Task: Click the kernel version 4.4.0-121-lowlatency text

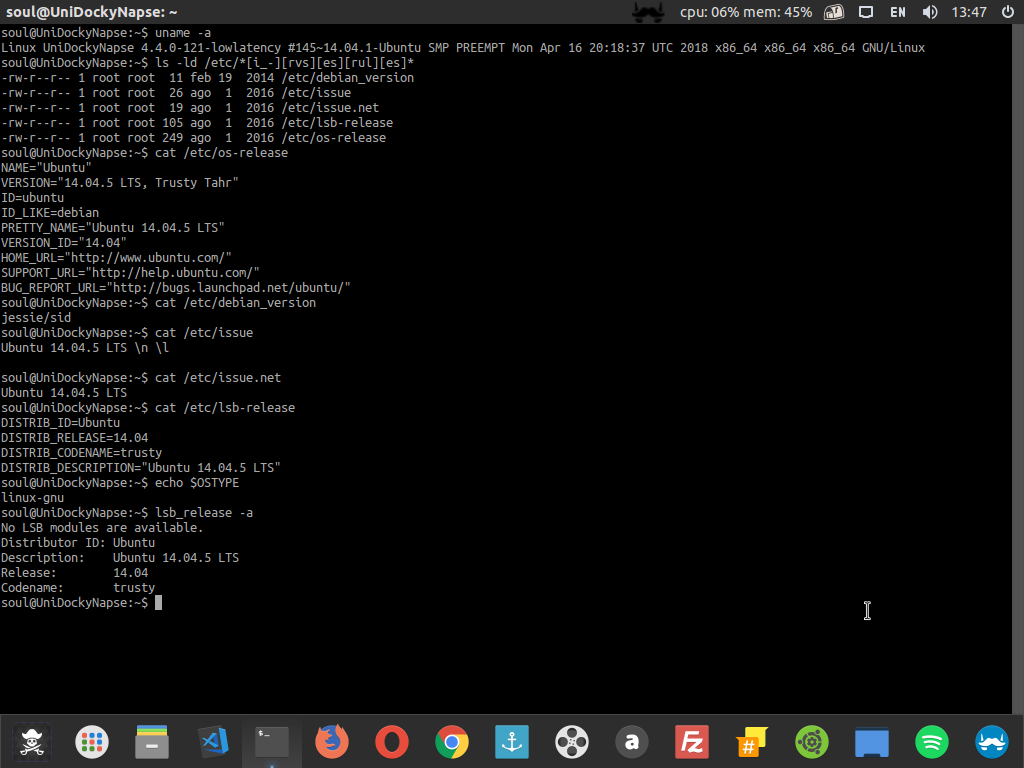Action: 211,48
